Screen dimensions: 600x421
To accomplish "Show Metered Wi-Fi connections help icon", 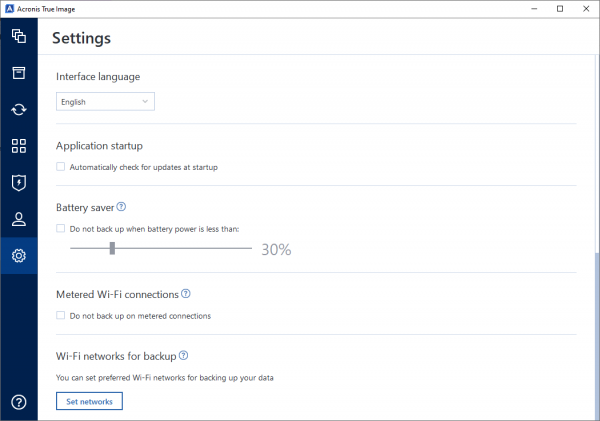I will (x=186, y=294).
